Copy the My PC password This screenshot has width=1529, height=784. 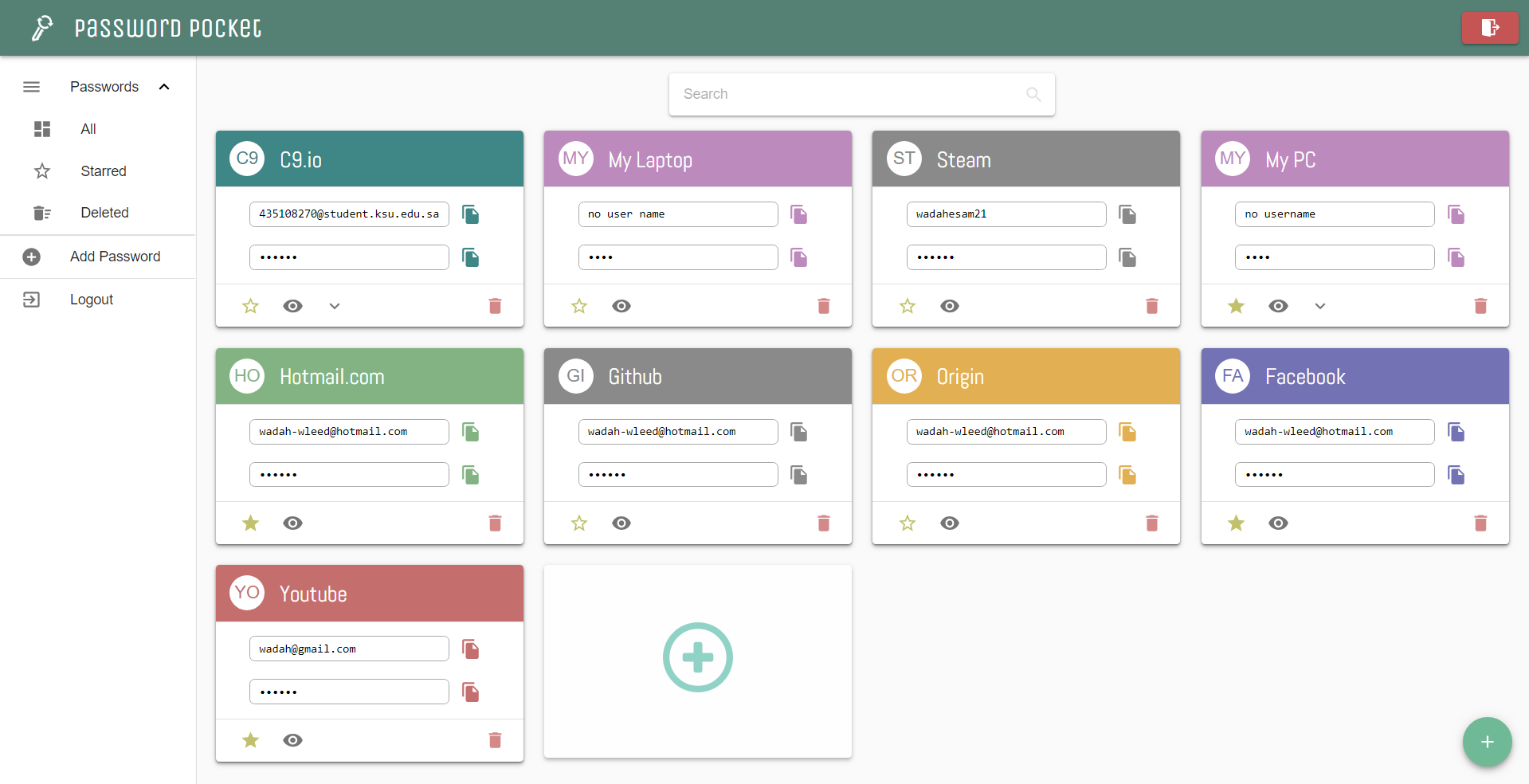pyautogui.click(x=1456, y=257)
